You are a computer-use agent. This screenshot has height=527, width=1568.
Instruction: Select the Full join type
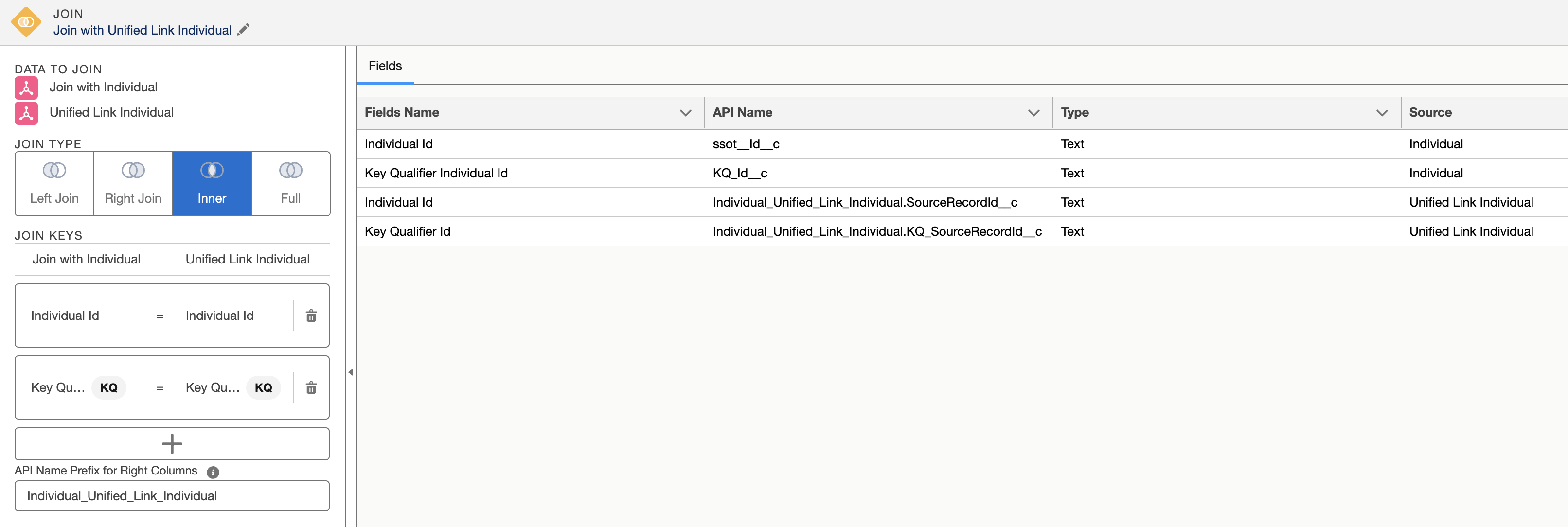click(x=290, y=183)
